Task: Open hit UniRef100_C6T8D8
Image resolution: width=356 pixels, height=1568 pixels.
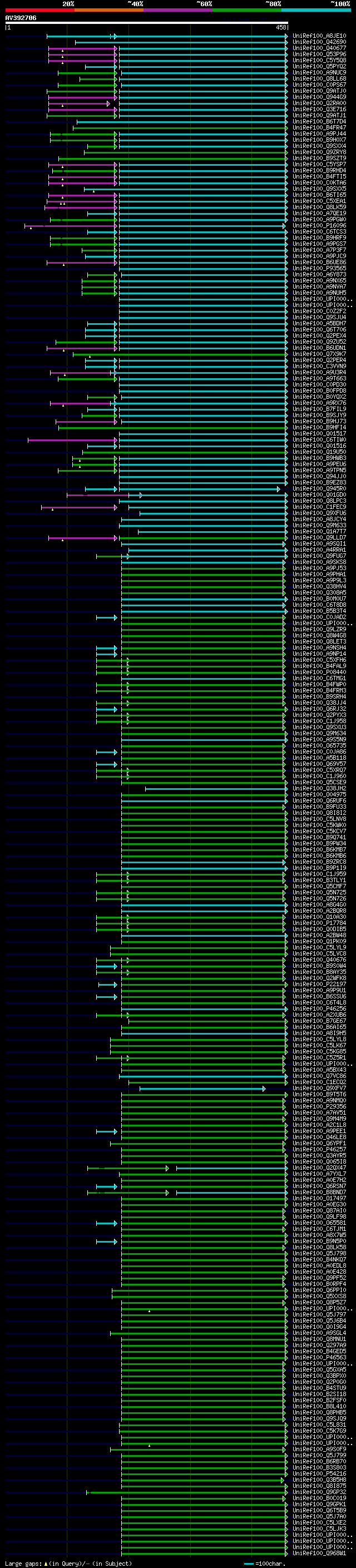Action: (319, 605)
